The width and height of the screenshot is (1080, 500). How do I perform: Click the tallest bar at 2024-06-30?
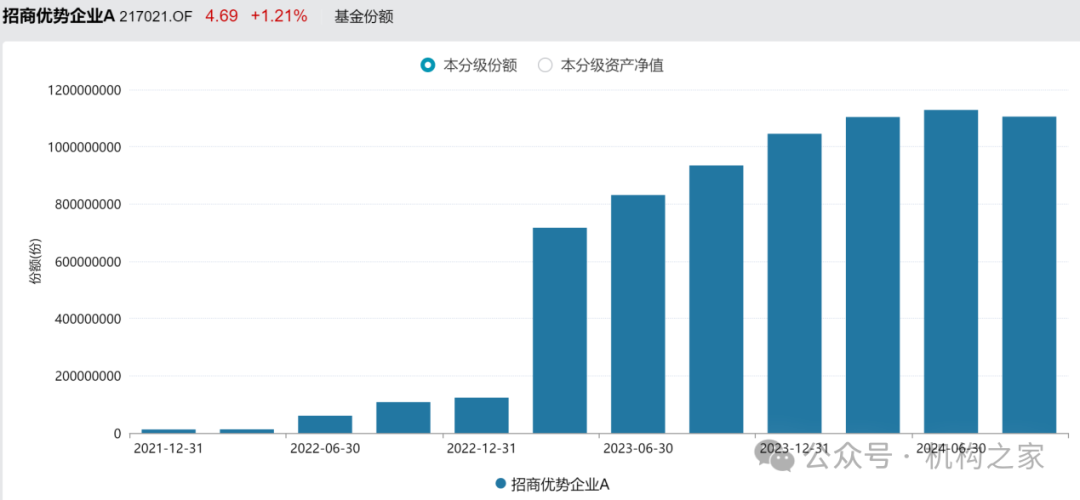coord(951,272)
